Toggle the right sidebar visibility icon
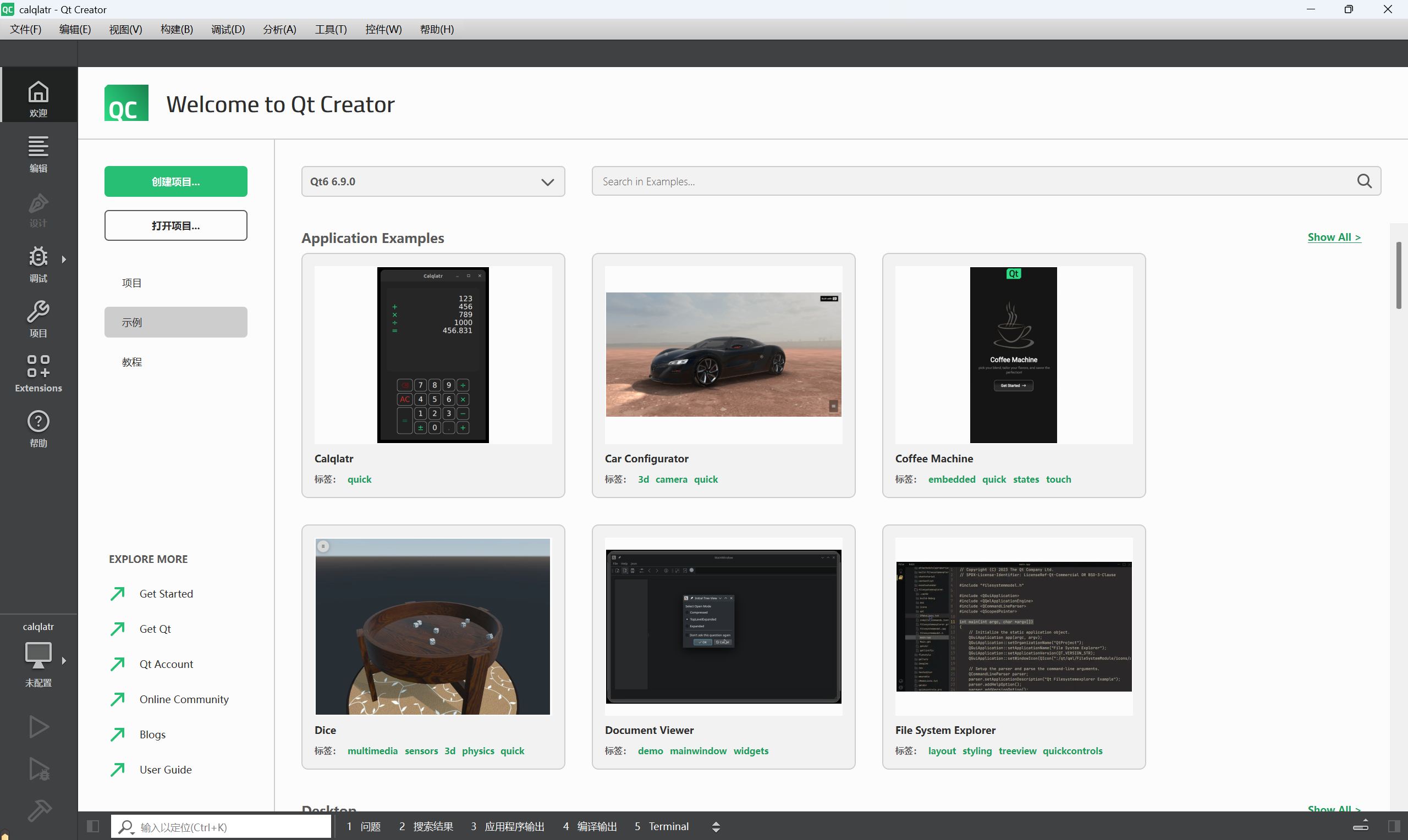This screenshot has width=1408, height=840. click(1394, 826)
